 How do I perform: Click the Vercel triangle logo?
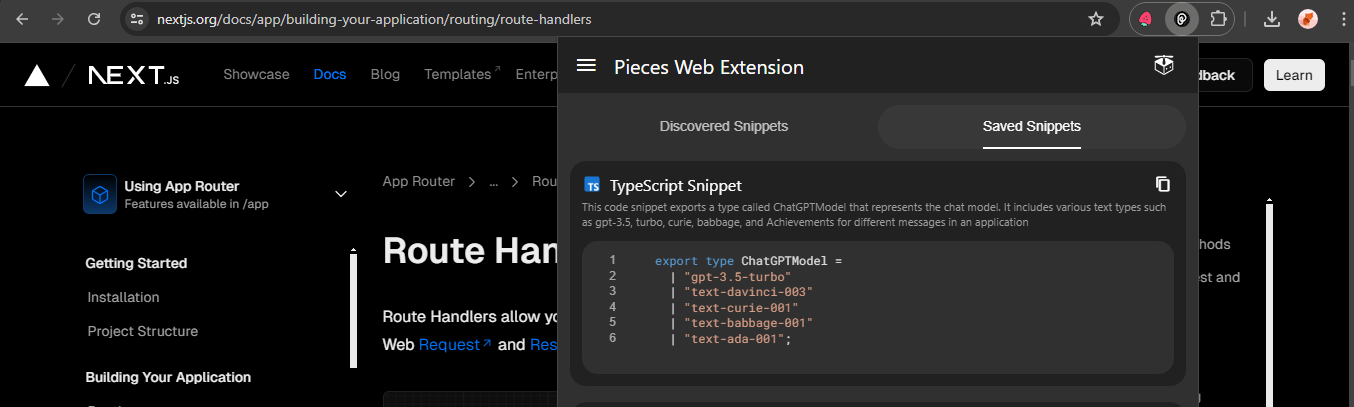coord(37,75)
